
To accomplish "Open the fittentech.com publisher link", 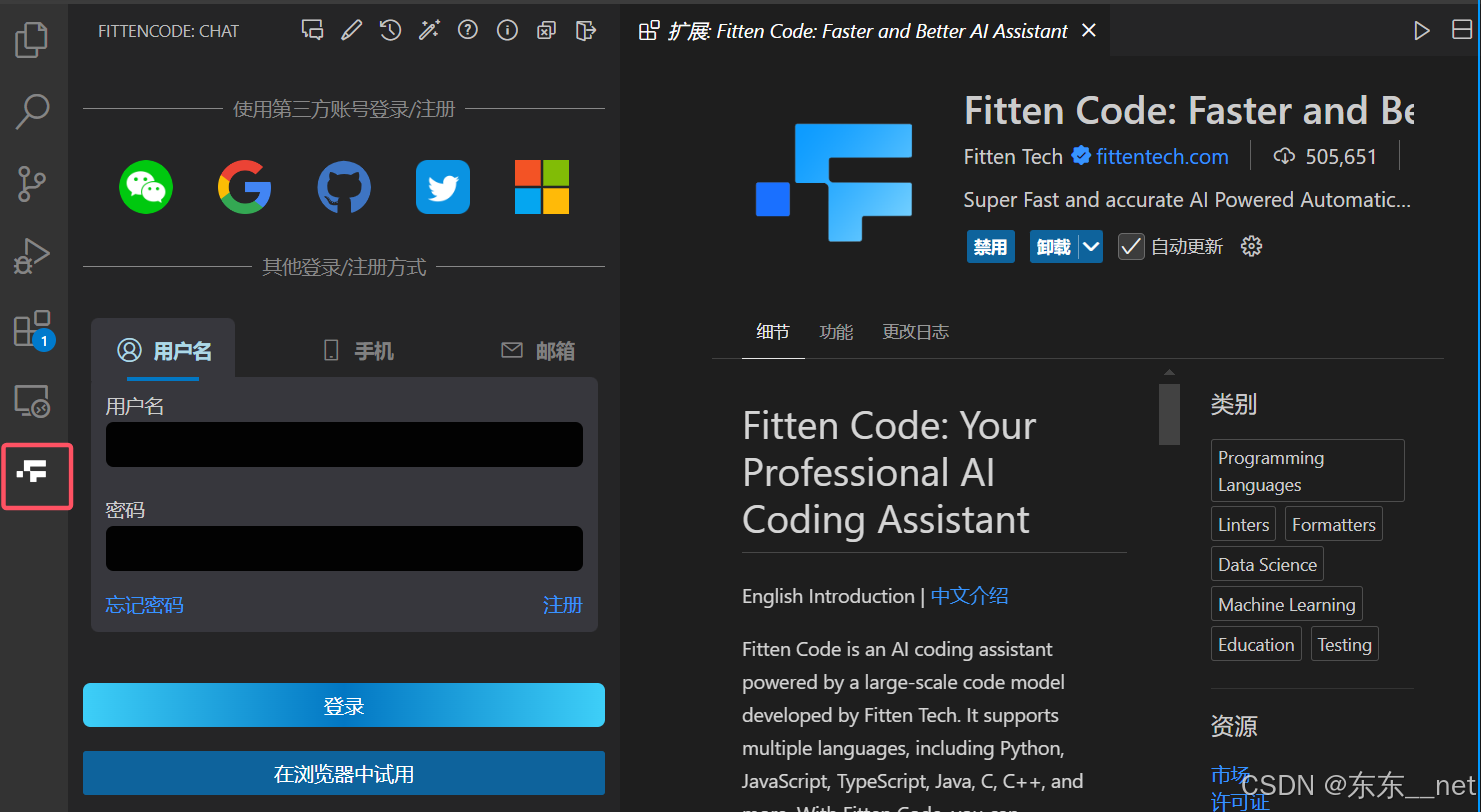I will point(1162,156).
